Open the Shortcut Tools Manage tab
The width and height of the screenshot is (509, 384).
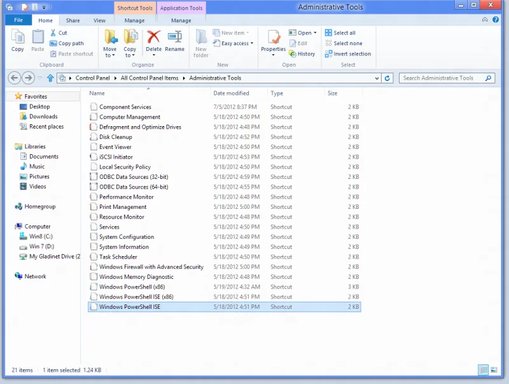[x=134, y=20]
